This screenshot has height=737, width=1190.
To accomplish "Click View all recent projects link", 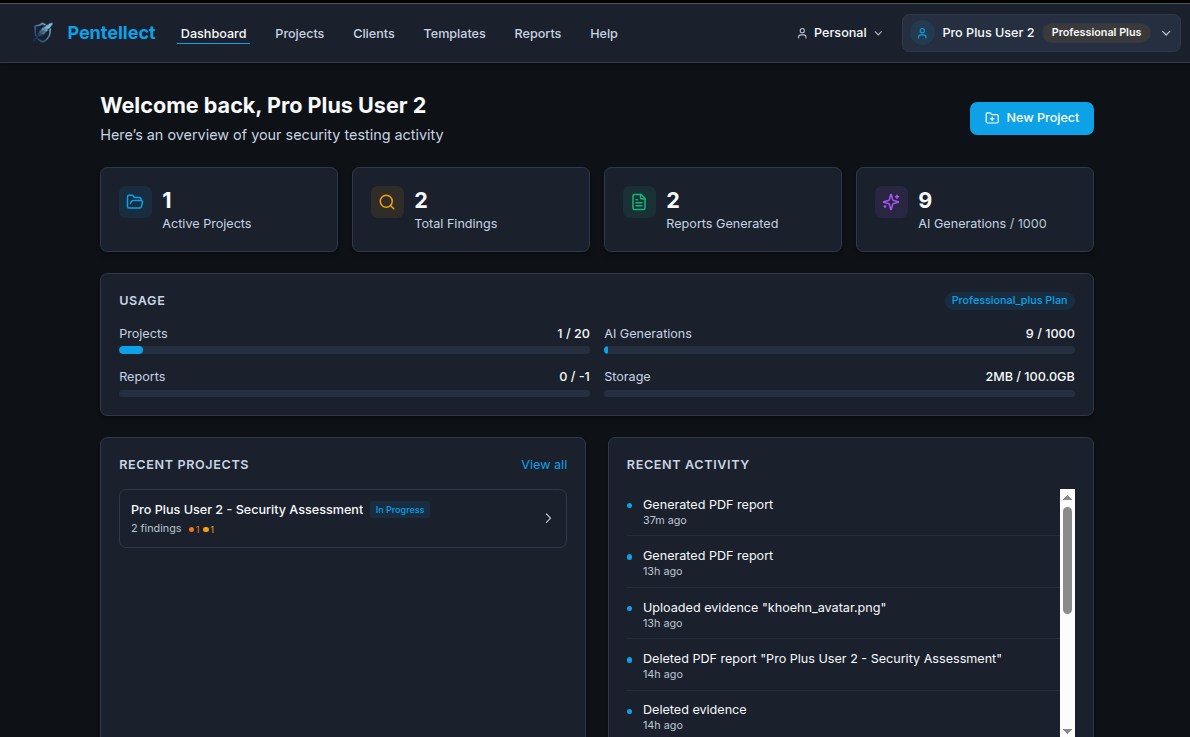I will (543, 465).
